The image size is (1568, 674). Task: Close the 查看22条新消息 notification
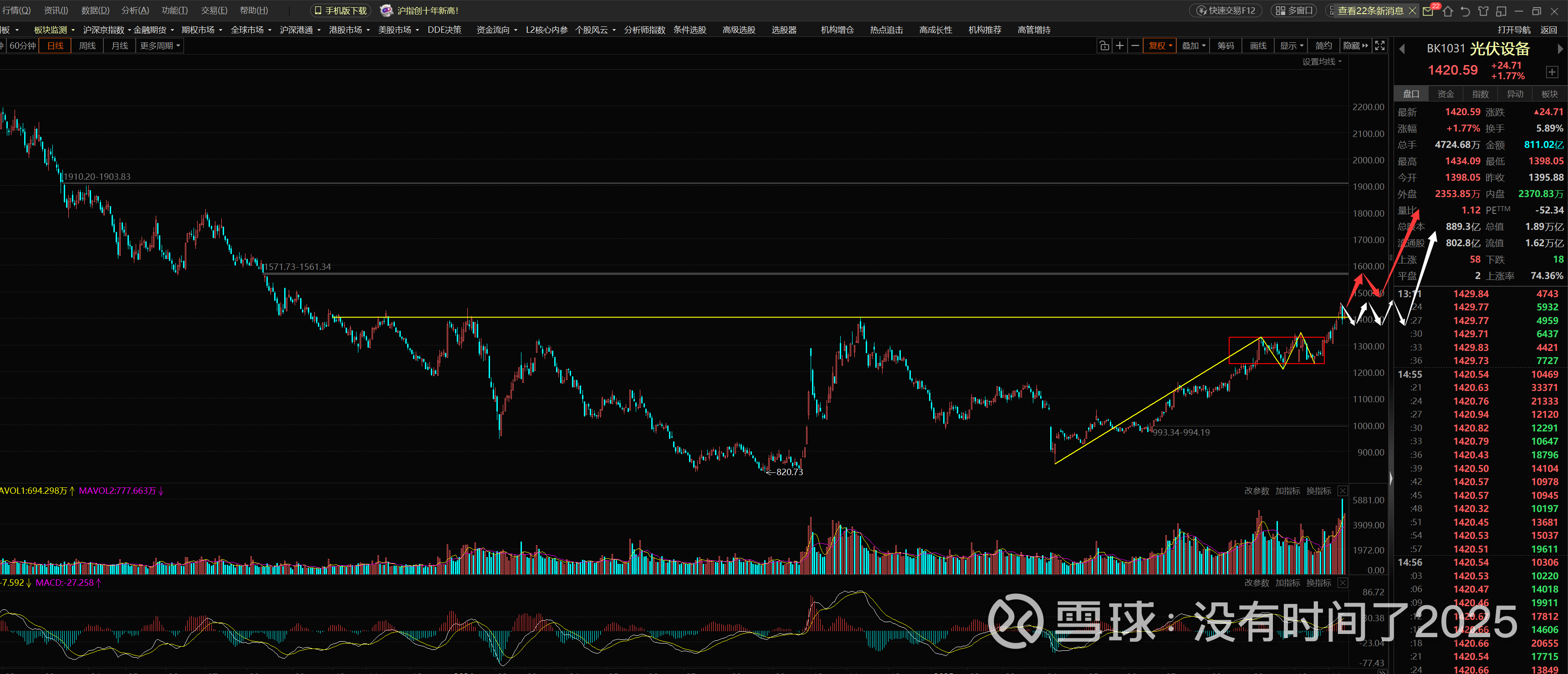pyautogui.click(x=1412, y=11)
